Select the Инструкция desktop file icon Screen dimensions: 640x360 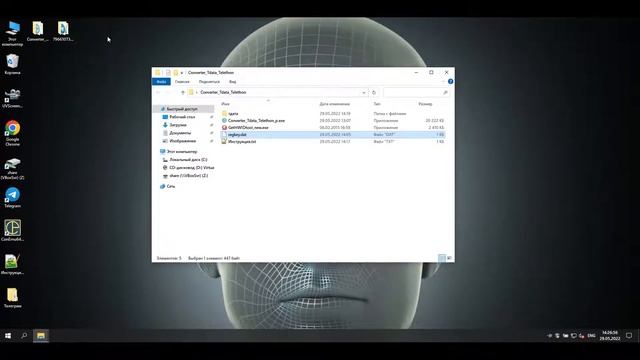click(12, 264)
